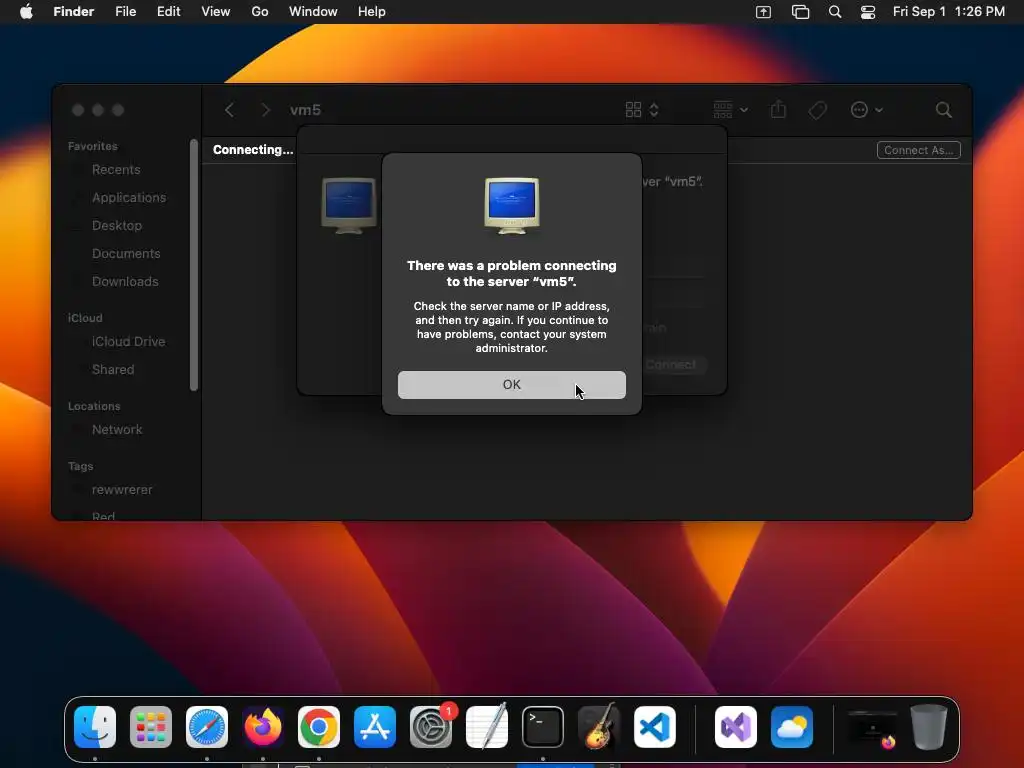Select Applications in sidebar

coord(129,198)
